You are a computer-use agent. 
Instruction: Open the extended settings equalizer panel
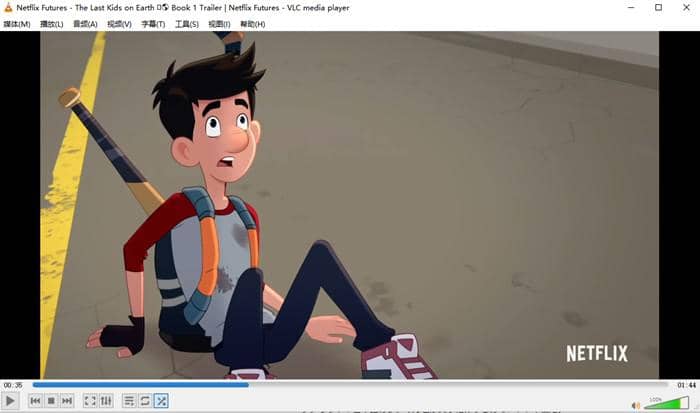106,401
